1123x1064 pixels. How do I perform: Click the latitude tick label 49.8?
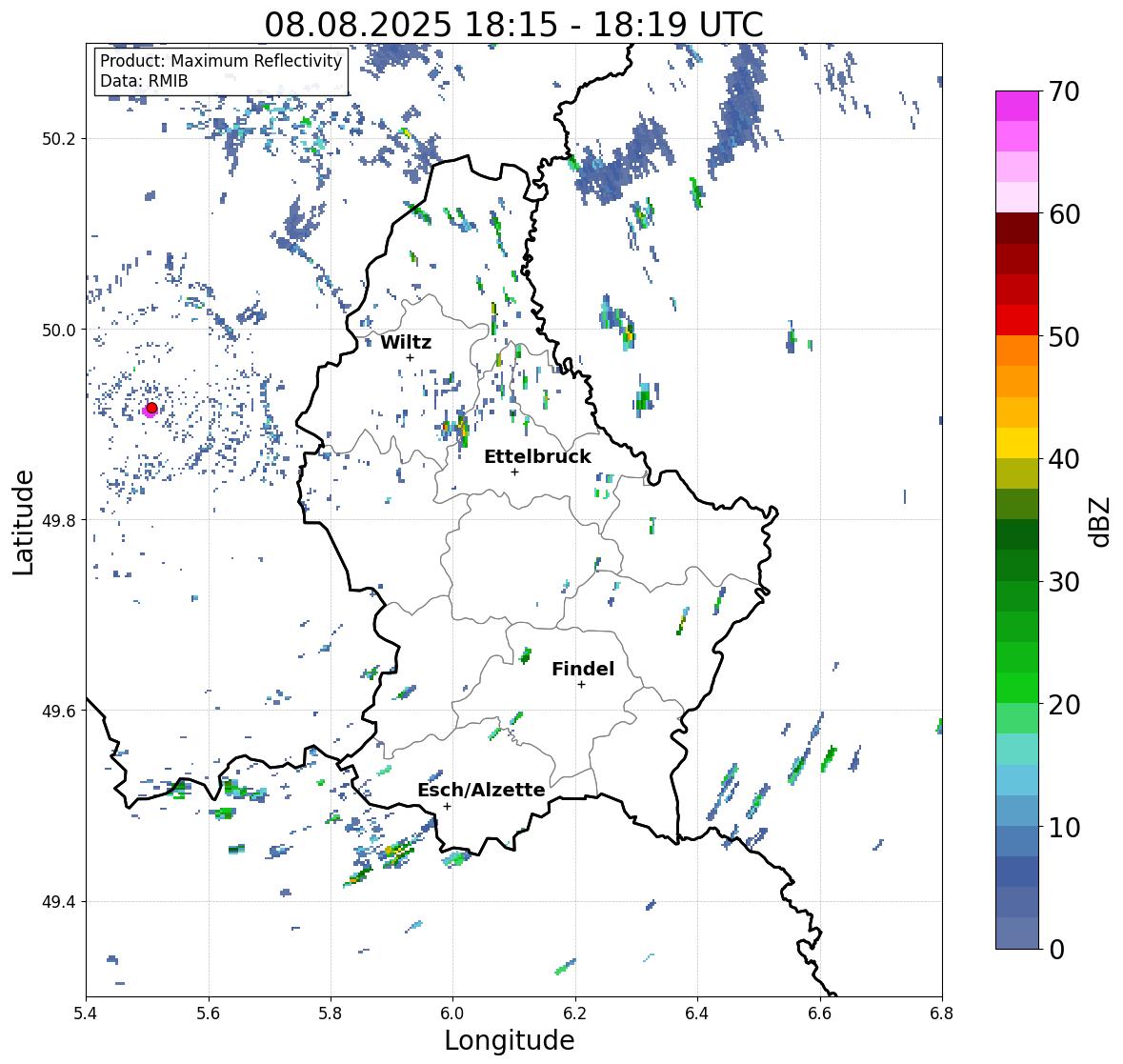[x=59, y=520]
